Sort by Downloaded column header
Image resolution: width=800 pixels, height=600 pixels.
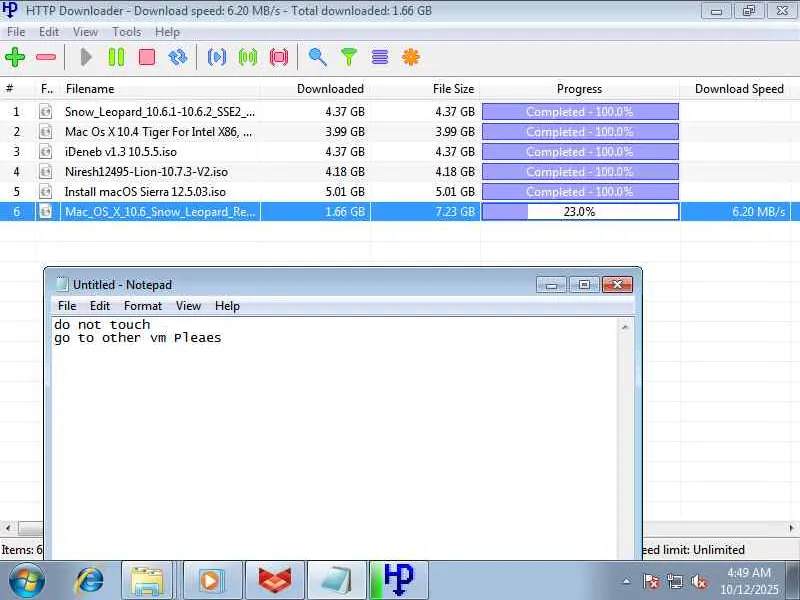click(315, 89)
